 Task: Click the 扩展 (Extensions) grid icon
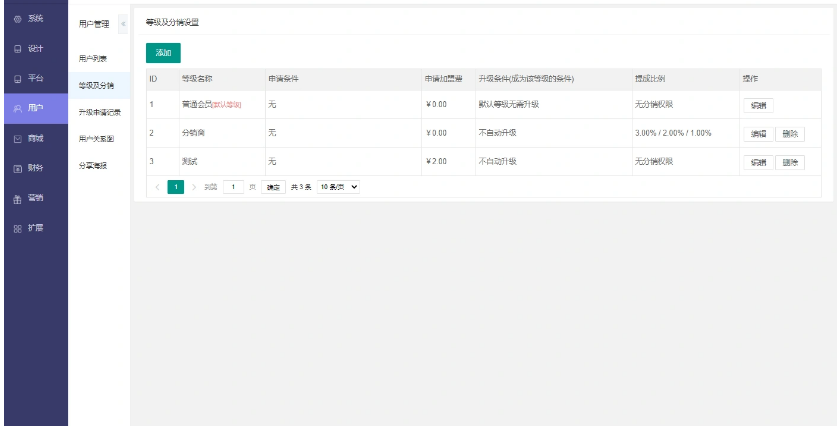[17, 228]
